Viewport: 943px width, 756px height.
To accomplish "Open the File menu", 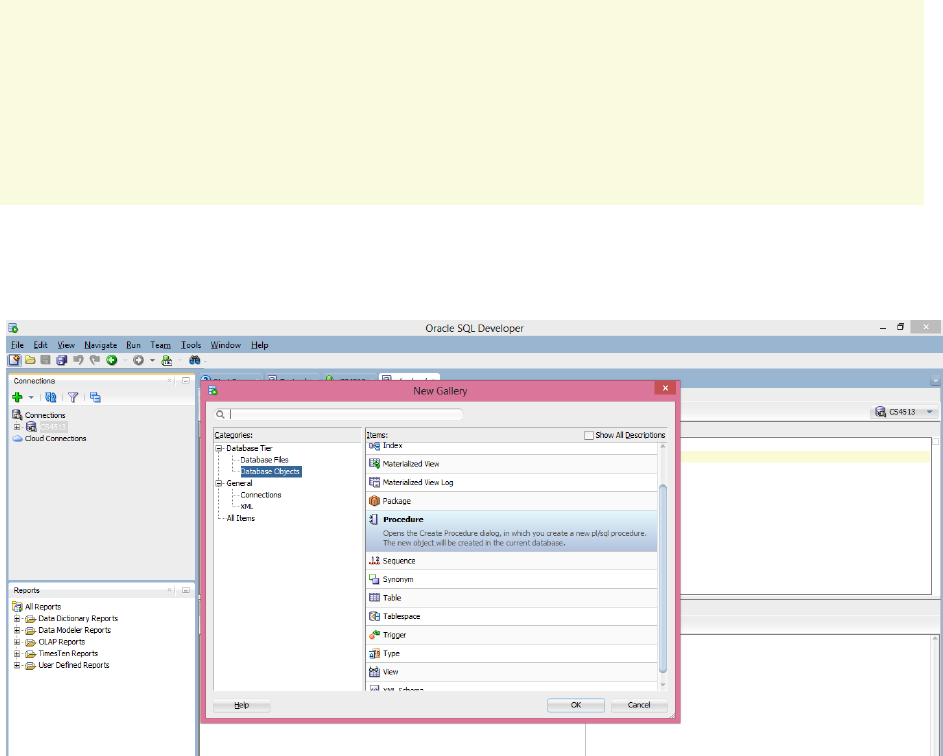I will [17, 345].
